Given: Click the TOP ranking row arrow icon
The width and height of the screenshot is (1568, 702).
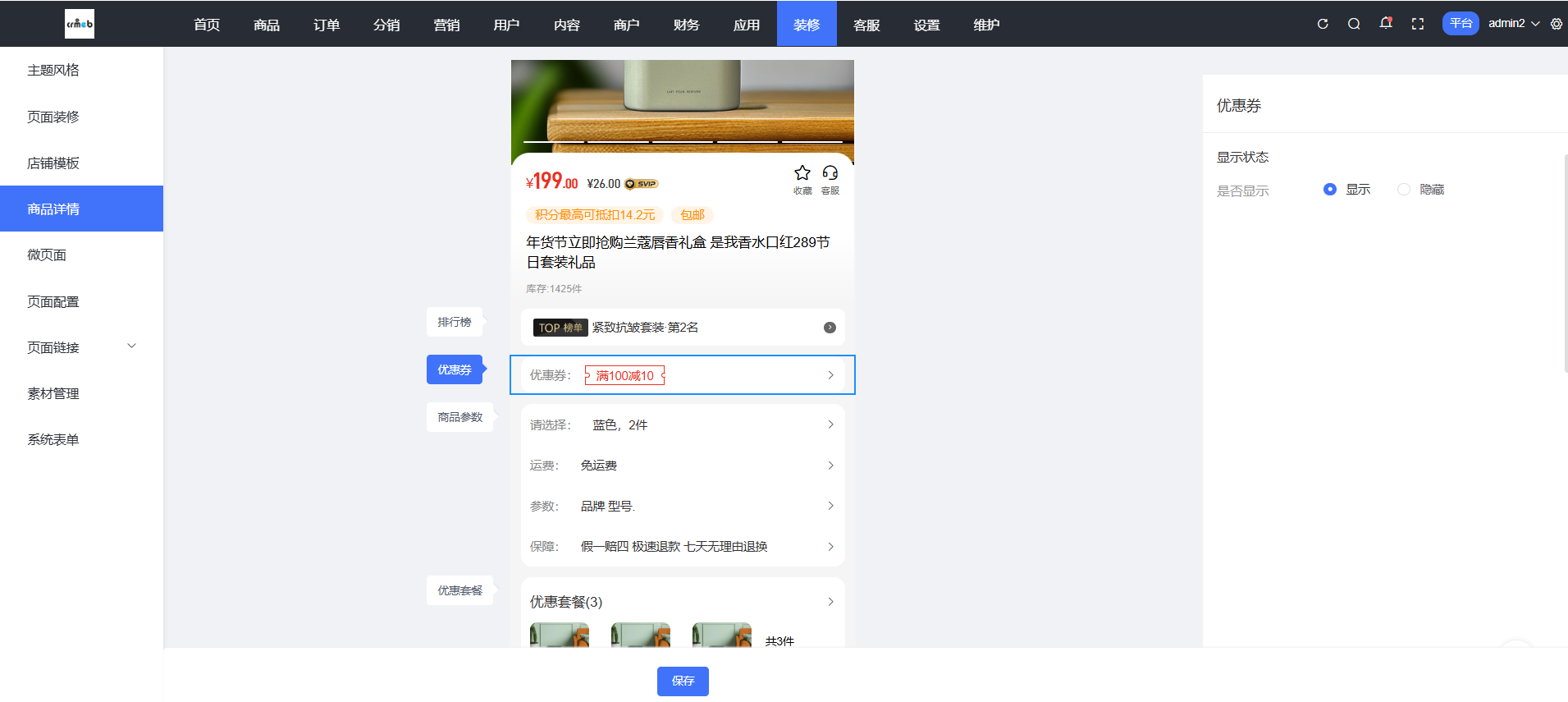Looking at the screenshot, I should point(830,328).
